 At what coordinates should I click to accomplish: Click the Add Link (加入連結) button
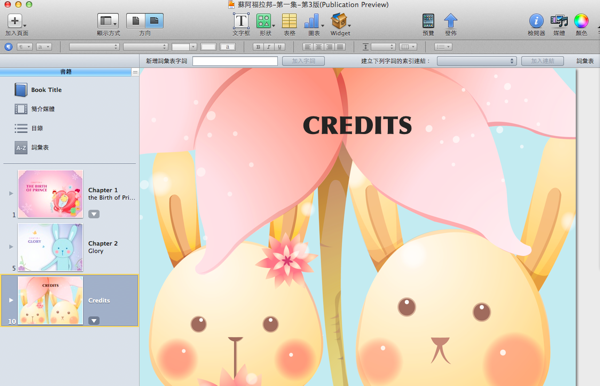pos(542,61)
